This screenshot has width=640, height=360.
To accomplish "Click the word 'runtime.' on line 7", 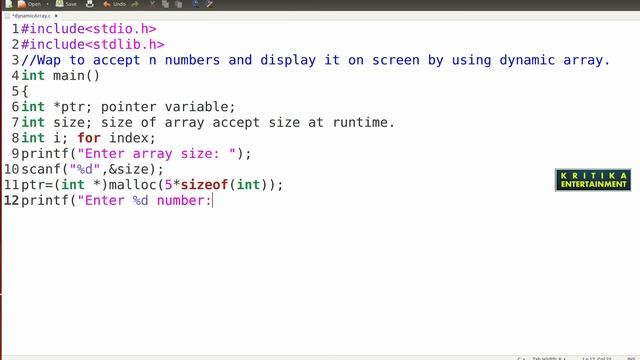I will (x=364, y=122).
